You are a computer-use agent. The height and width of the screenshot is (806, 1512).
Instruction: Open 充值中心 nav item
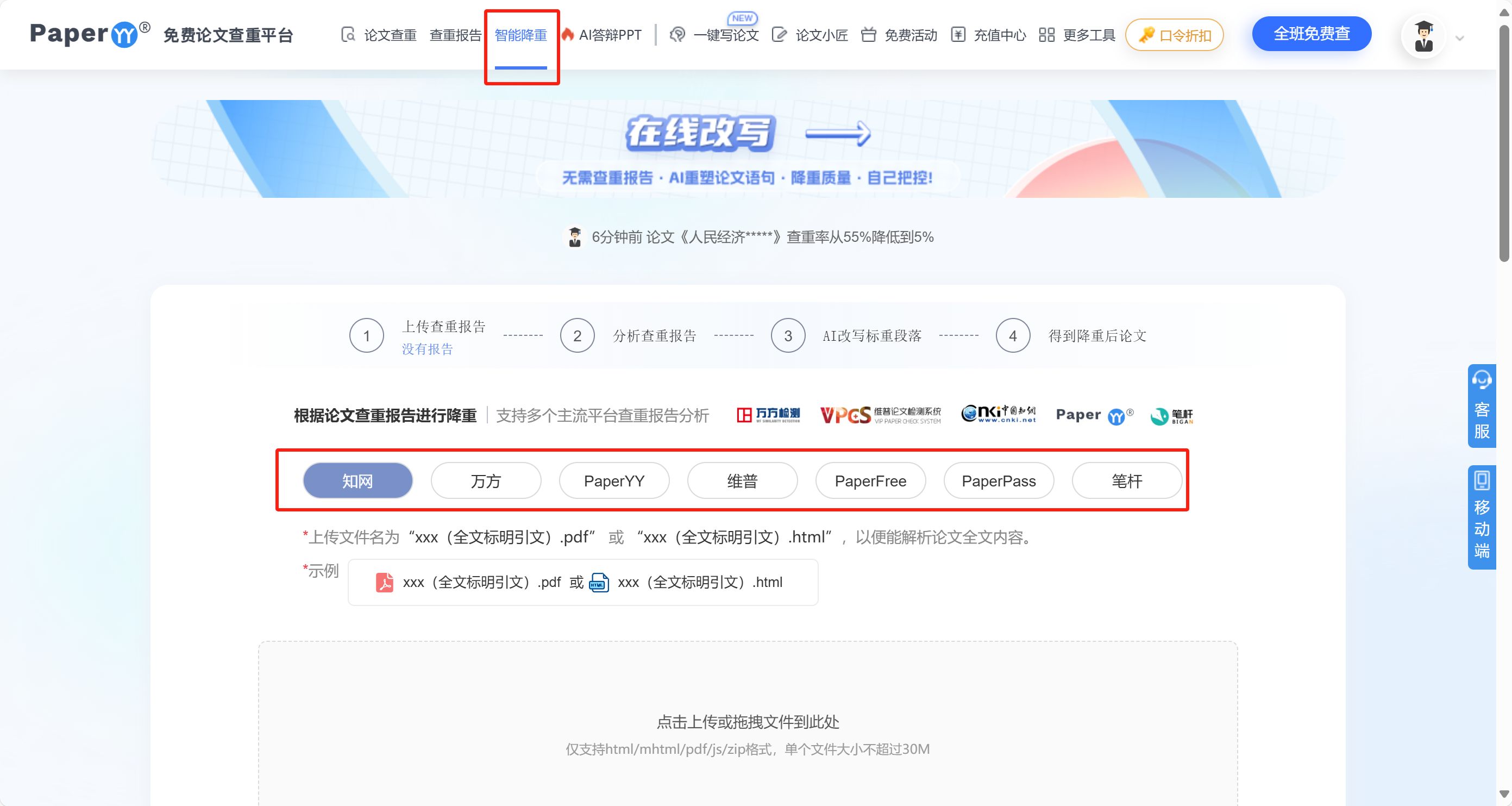pyautogui.click(x=1000, y=35)
